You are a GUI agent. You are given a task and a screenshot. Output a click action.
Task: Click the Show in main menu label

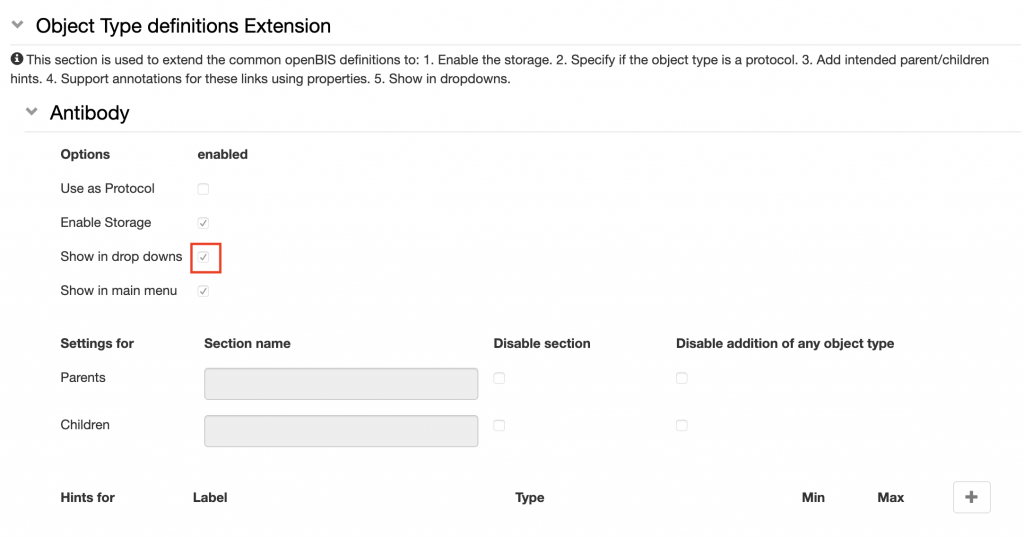click(x=119, y=290)
